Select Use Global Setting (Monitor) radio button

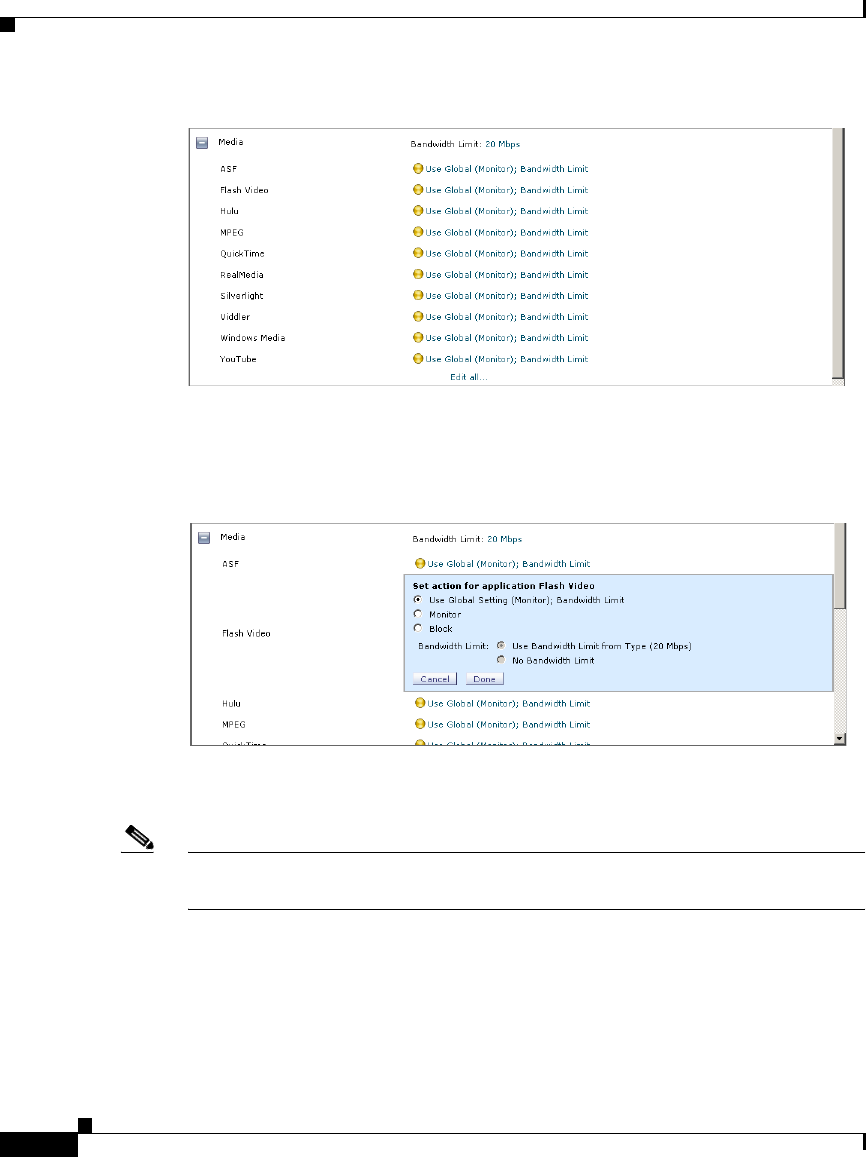coord(418,599)
